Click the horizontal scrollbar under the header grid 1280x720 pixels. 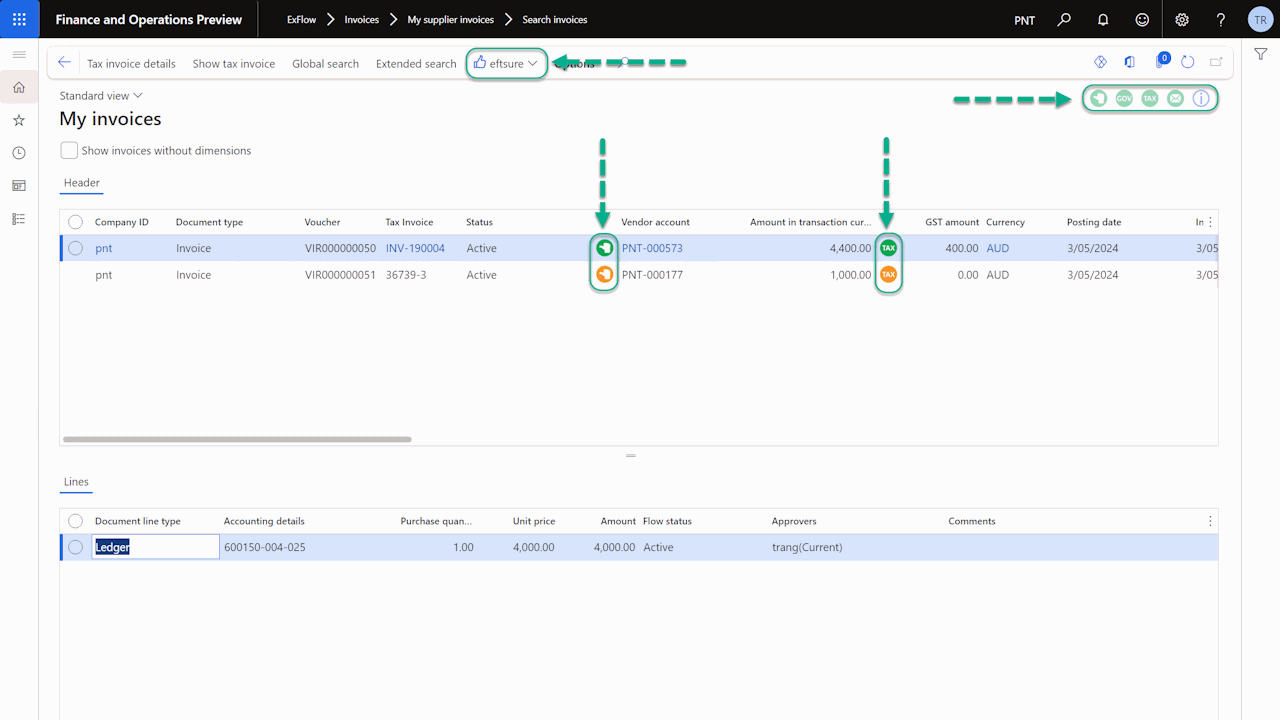click(237, 439)
